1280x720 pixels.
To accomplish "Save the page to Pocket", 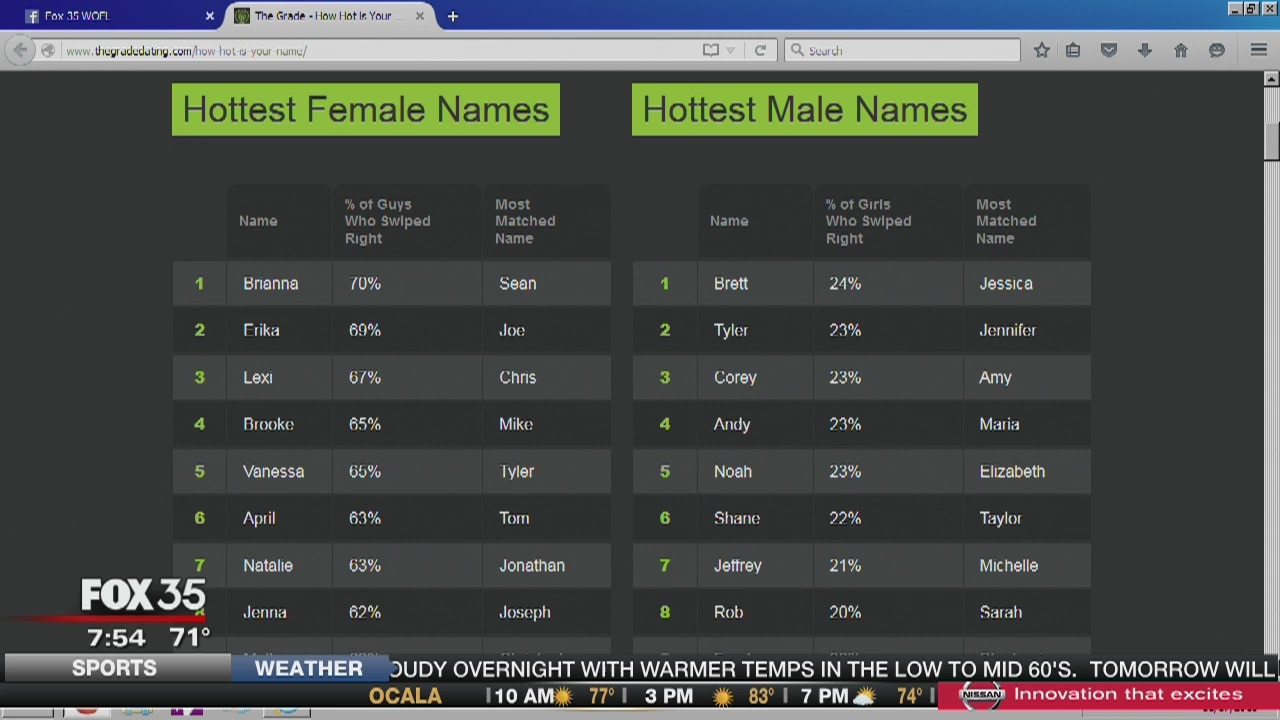I will tap(1109, 50).
